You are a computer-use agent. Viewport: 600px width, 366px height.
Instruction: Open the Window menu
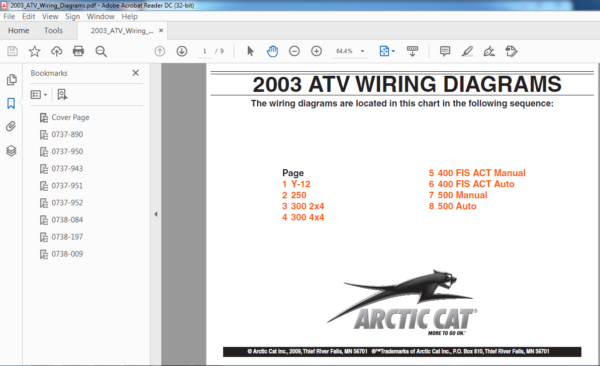point(101,16)
